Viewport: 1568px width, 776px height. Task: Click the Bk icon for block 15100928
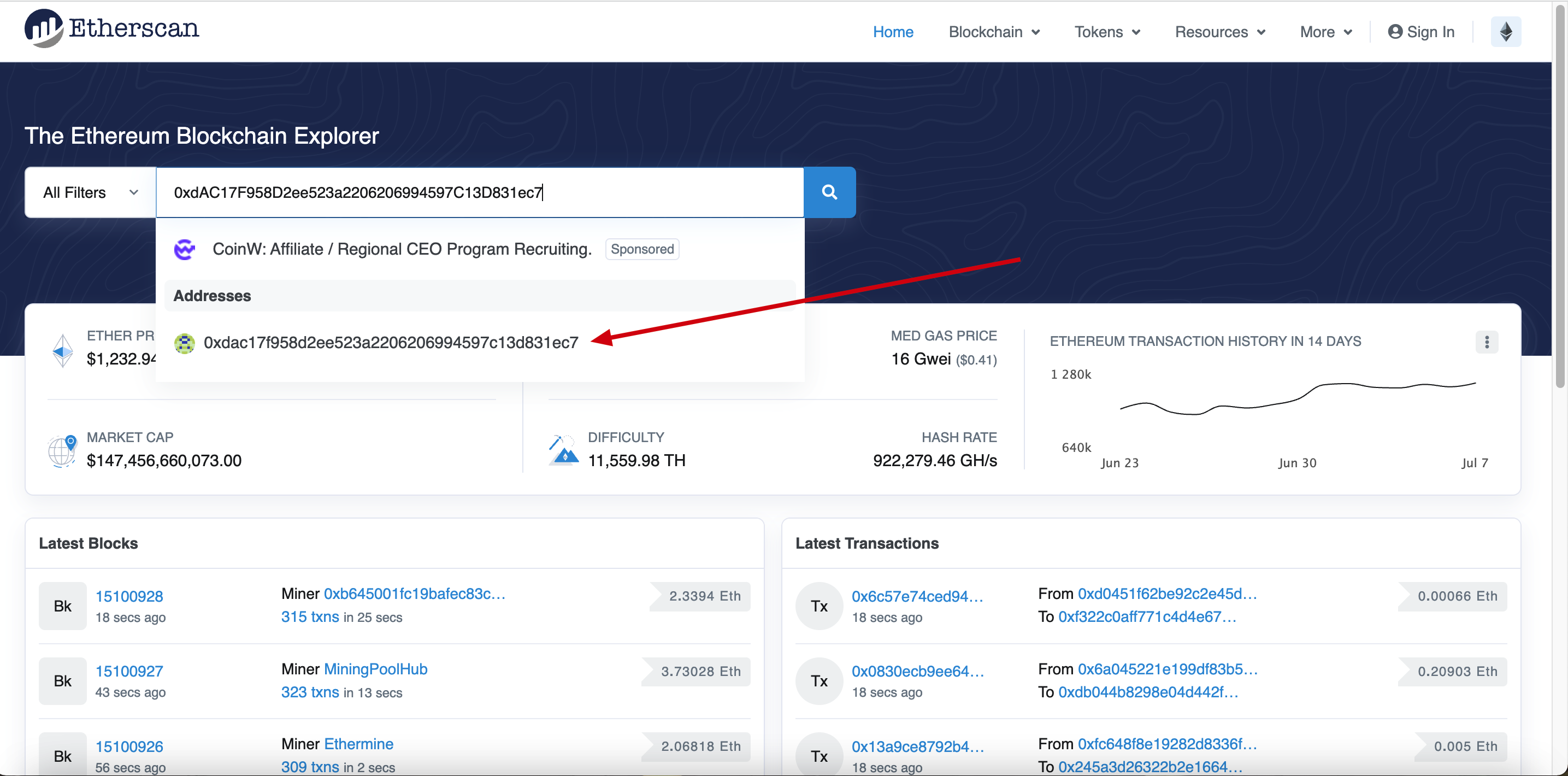(63, 606)
